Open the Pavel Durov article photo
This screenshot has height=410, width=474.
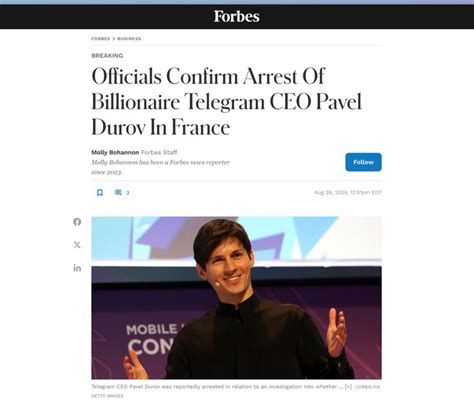[x=236, y=298]
